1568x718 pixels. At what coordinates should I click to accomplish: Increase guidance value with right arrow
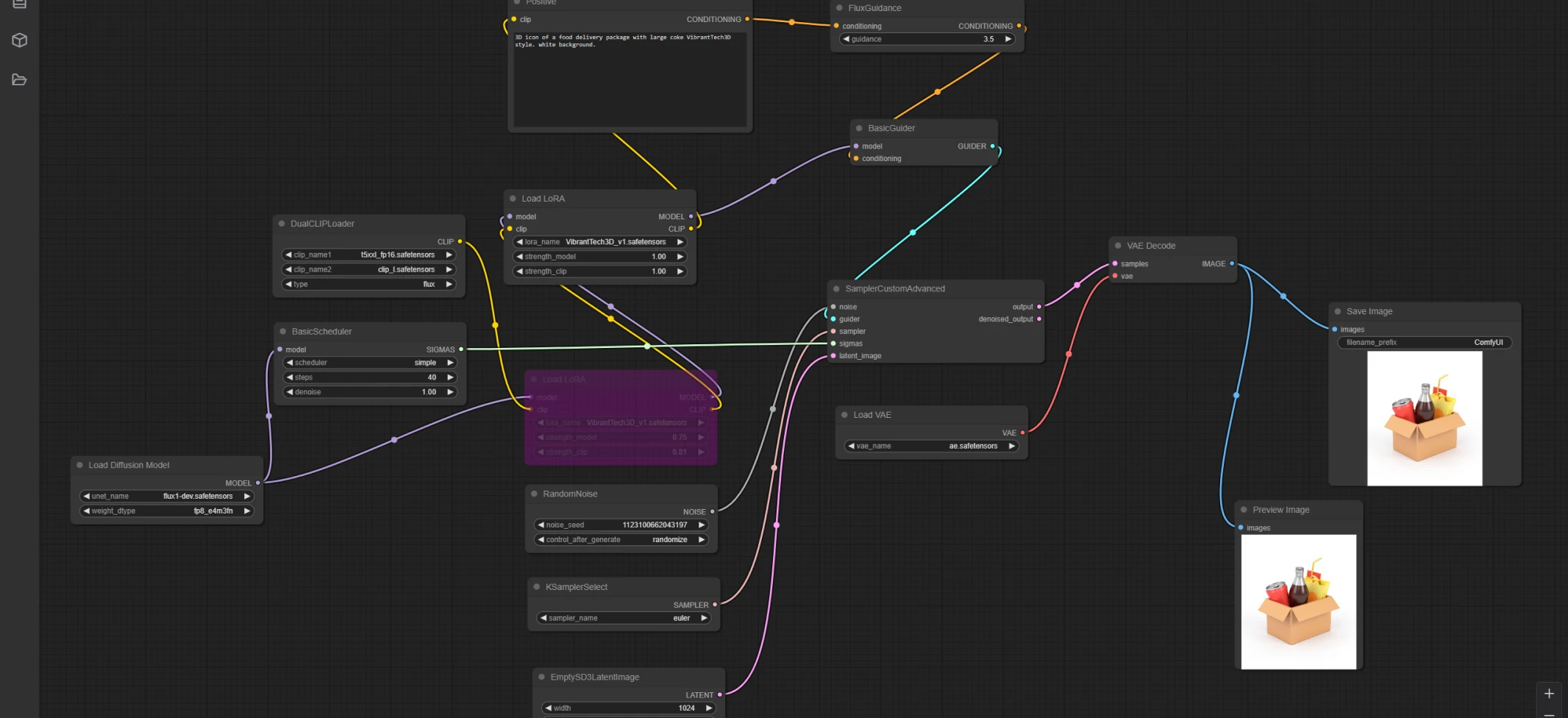click(1008, 39)
